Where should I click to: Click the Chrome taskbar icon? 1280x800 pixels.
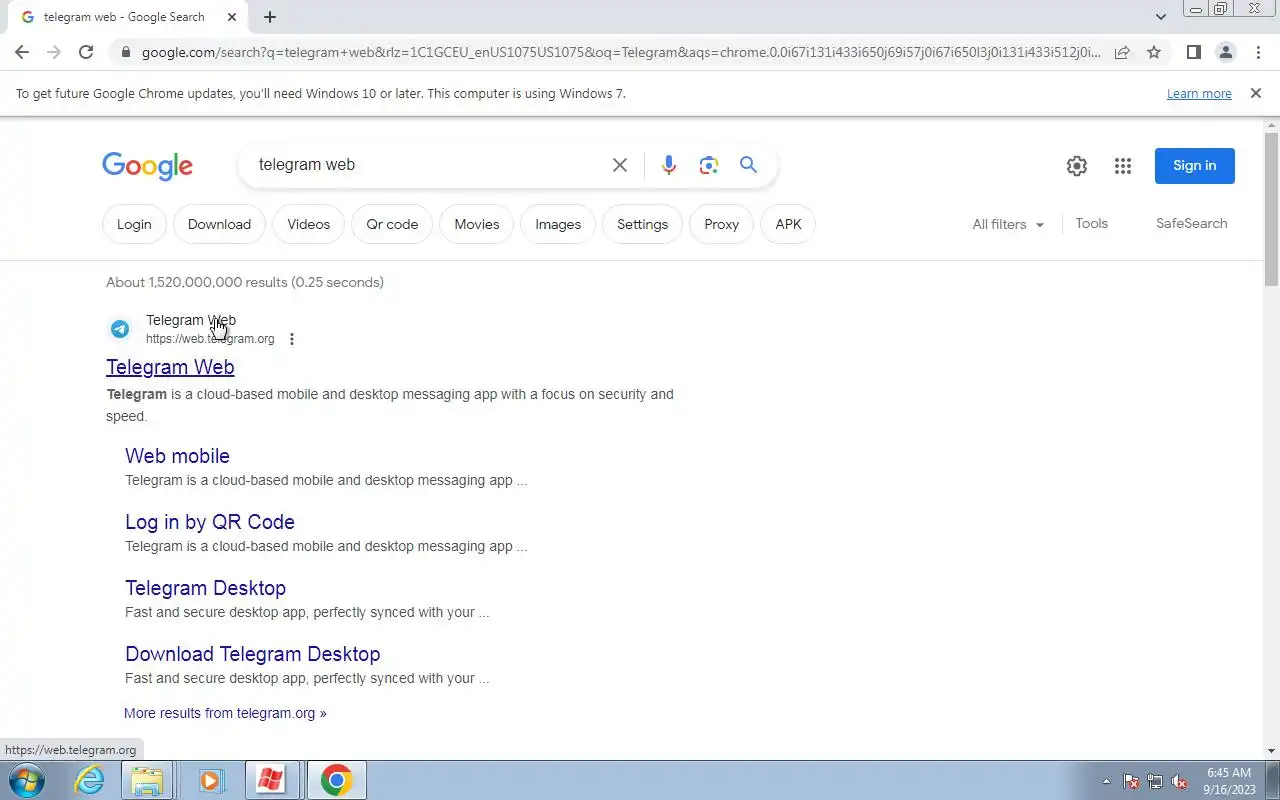tap(336, 780)
